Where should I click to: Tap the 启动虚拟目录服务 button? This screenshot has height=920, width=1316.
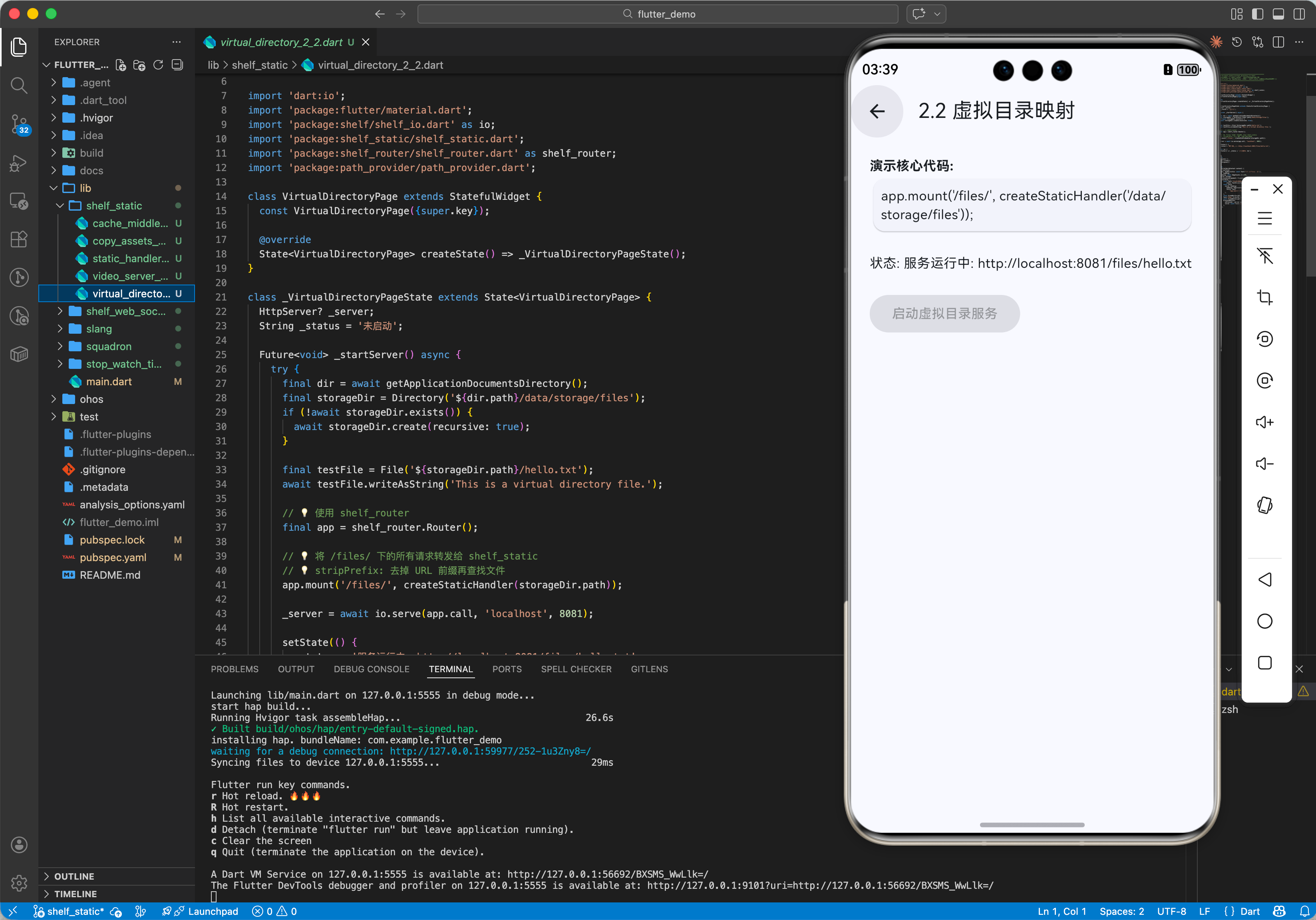(x=944, y=314)
